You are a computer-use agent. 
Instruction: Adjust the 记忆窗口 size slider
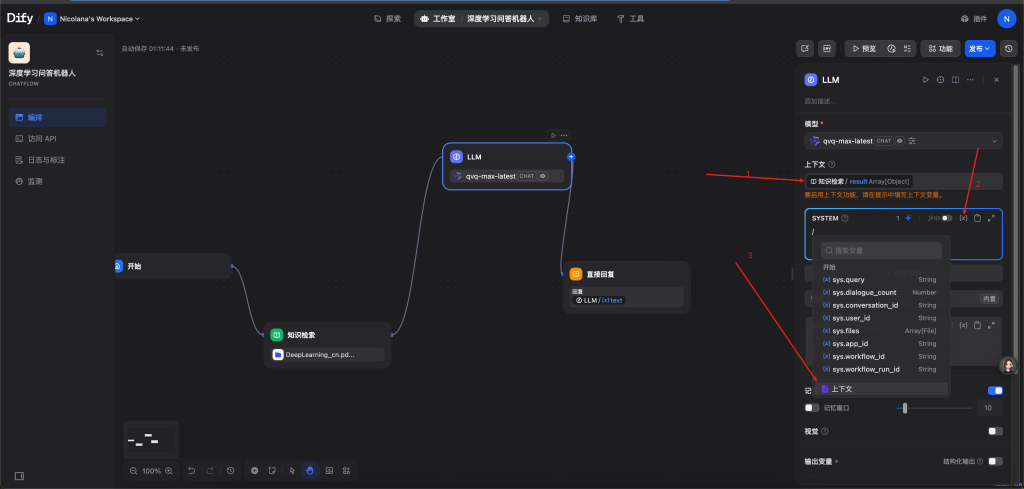pyautogui.click(x=905, y=408)
